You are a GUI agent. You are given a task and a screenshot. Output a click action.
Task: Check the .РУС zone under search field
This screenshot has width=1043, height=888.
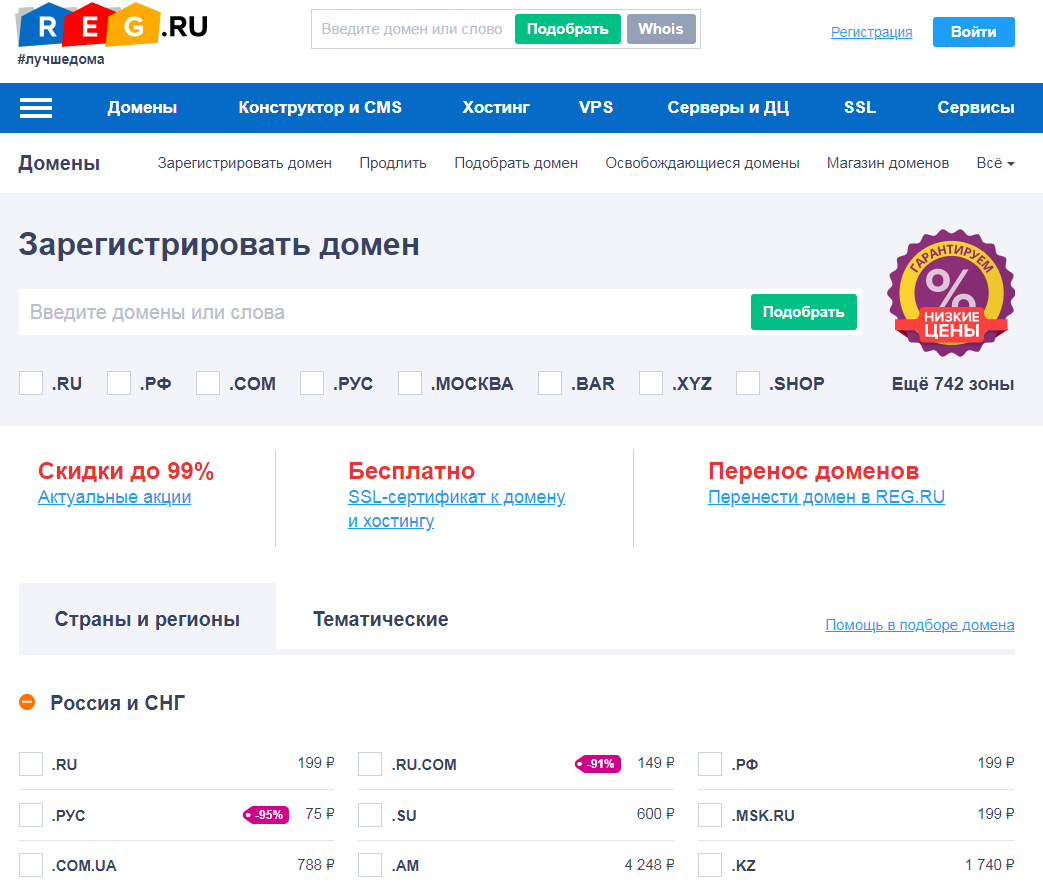[311, 383]
